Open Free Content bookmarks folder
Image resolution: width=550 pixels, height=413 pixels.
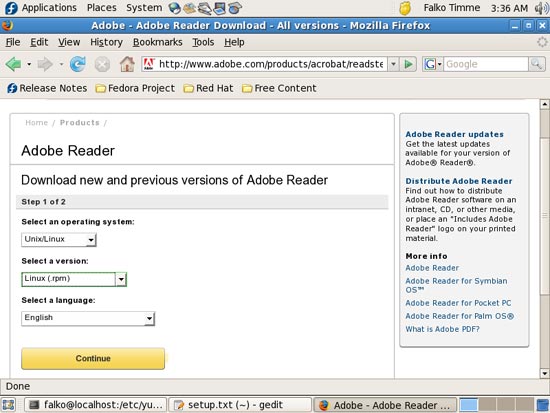[x=279, y=88]
